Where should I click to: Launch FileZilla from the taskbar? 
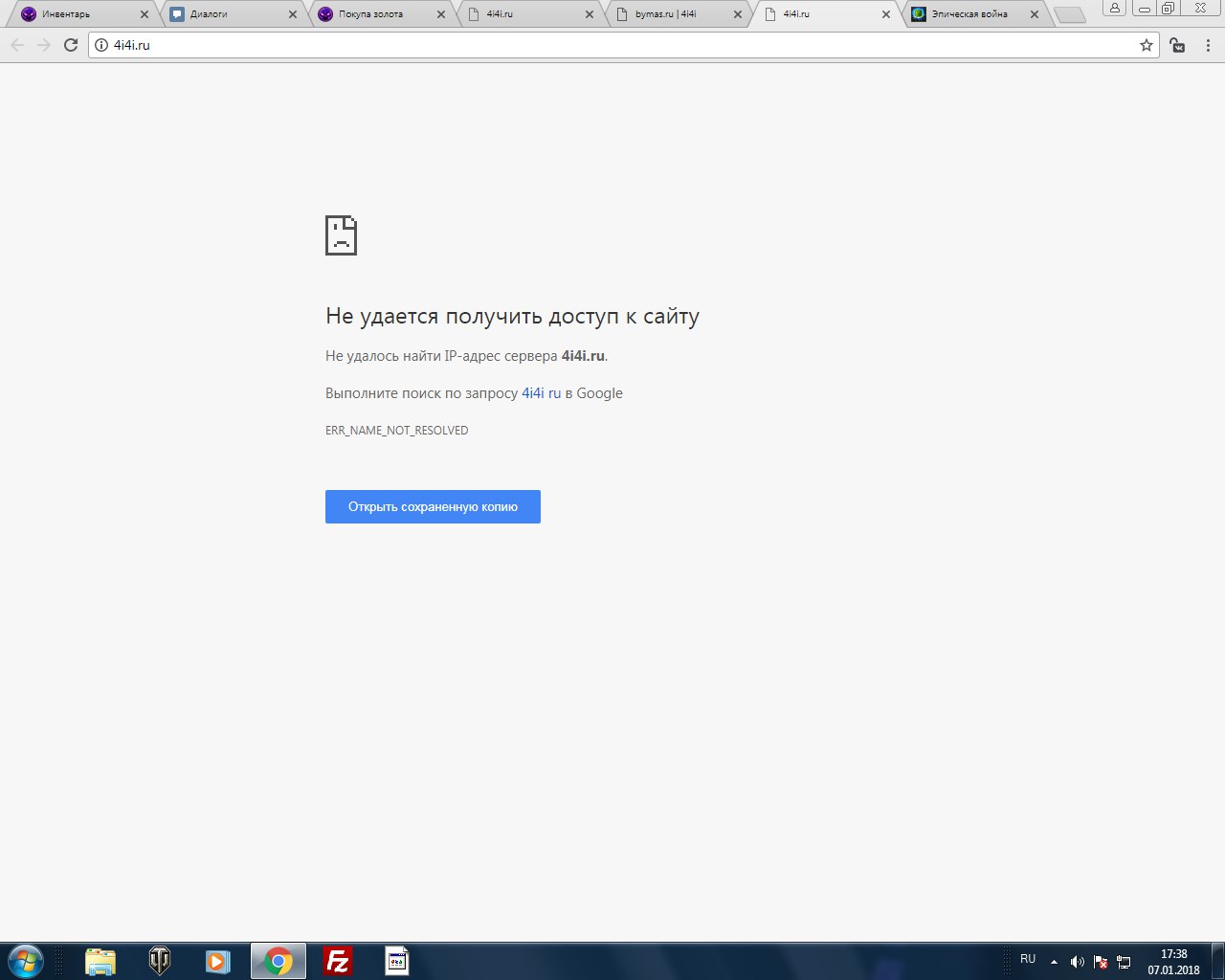tap(337, 961)
